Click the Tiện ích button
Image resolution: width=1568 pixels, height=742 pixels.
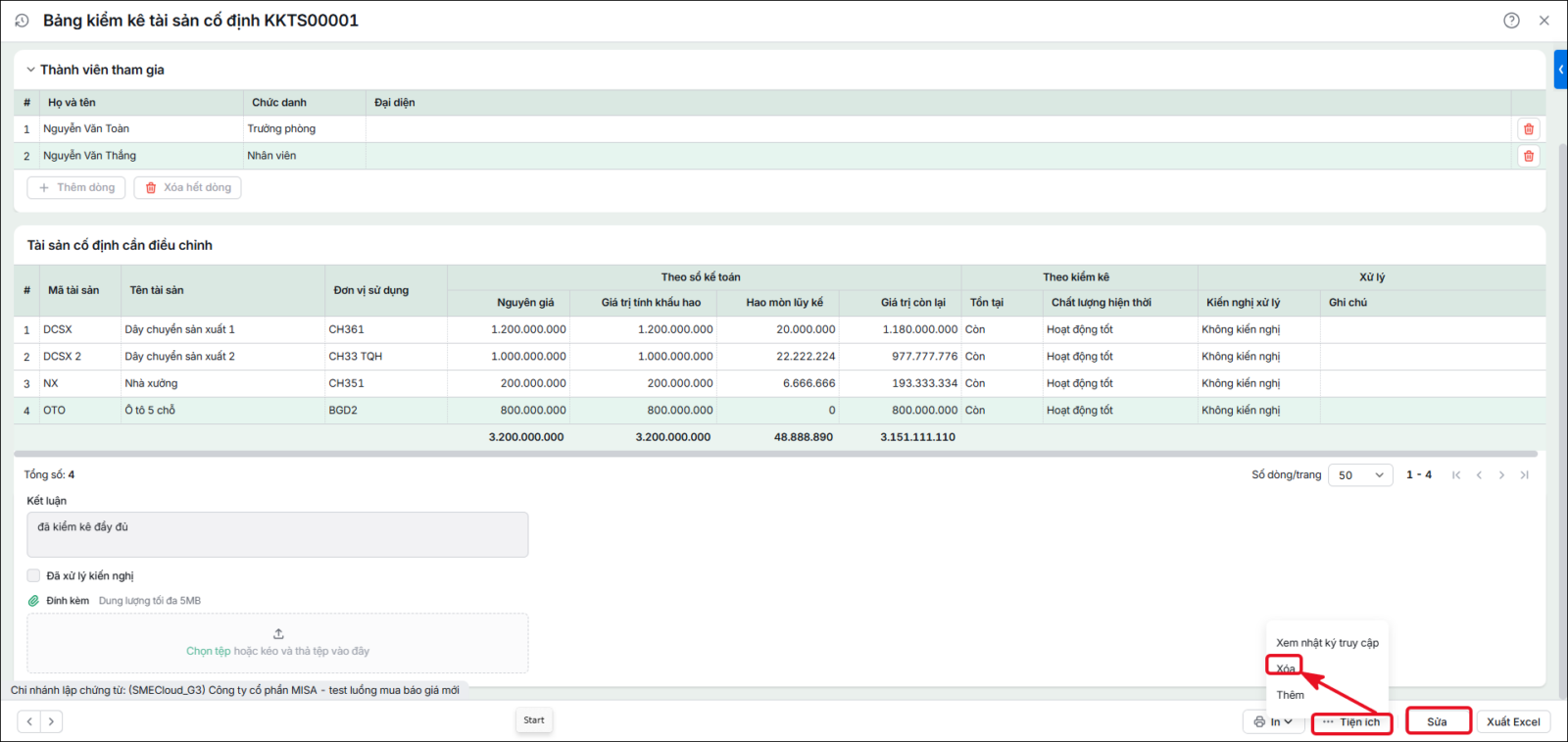tap(1351, 721)
